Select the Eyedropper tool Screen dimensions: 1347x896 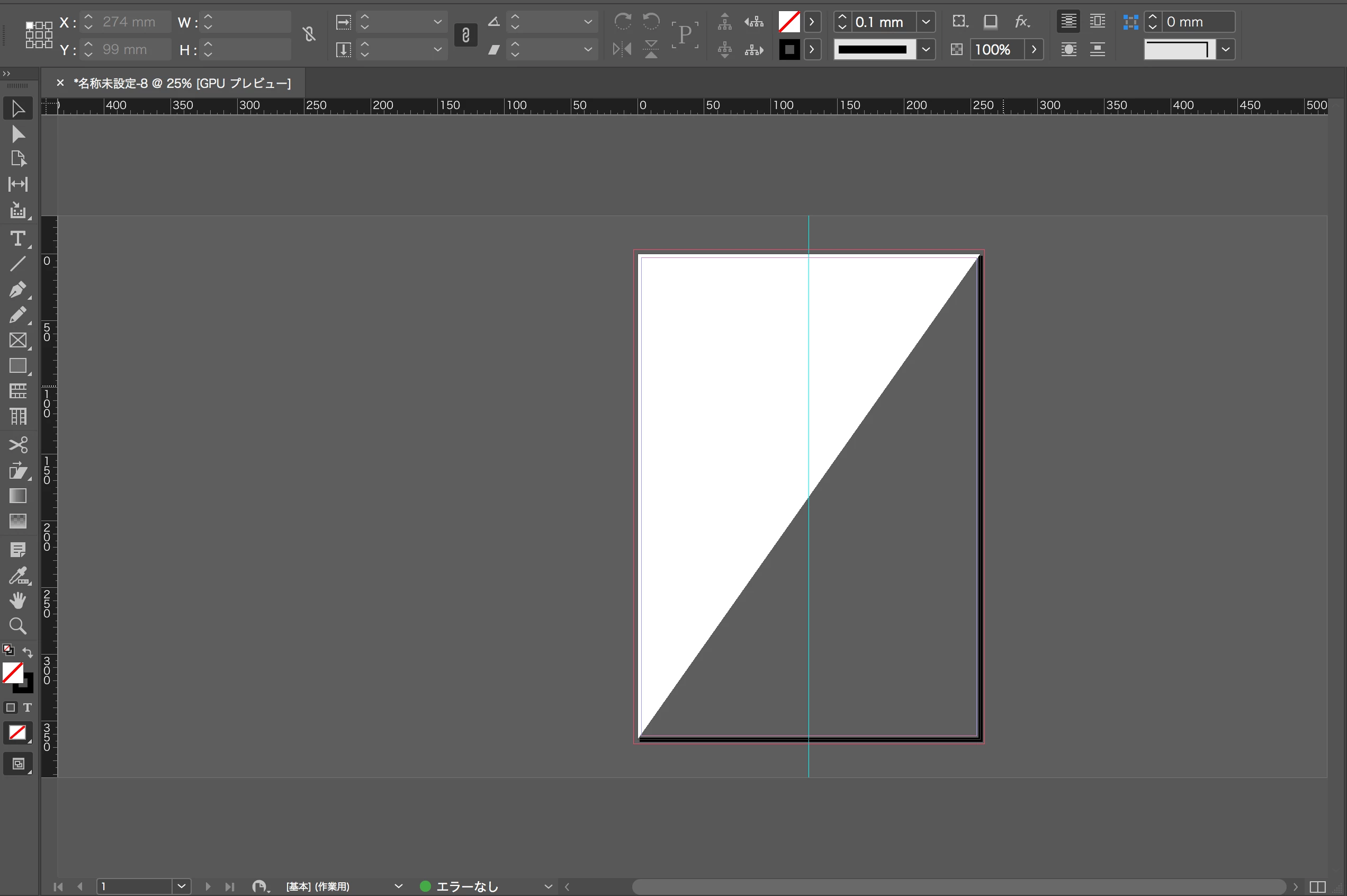click(x=17, y=576)
